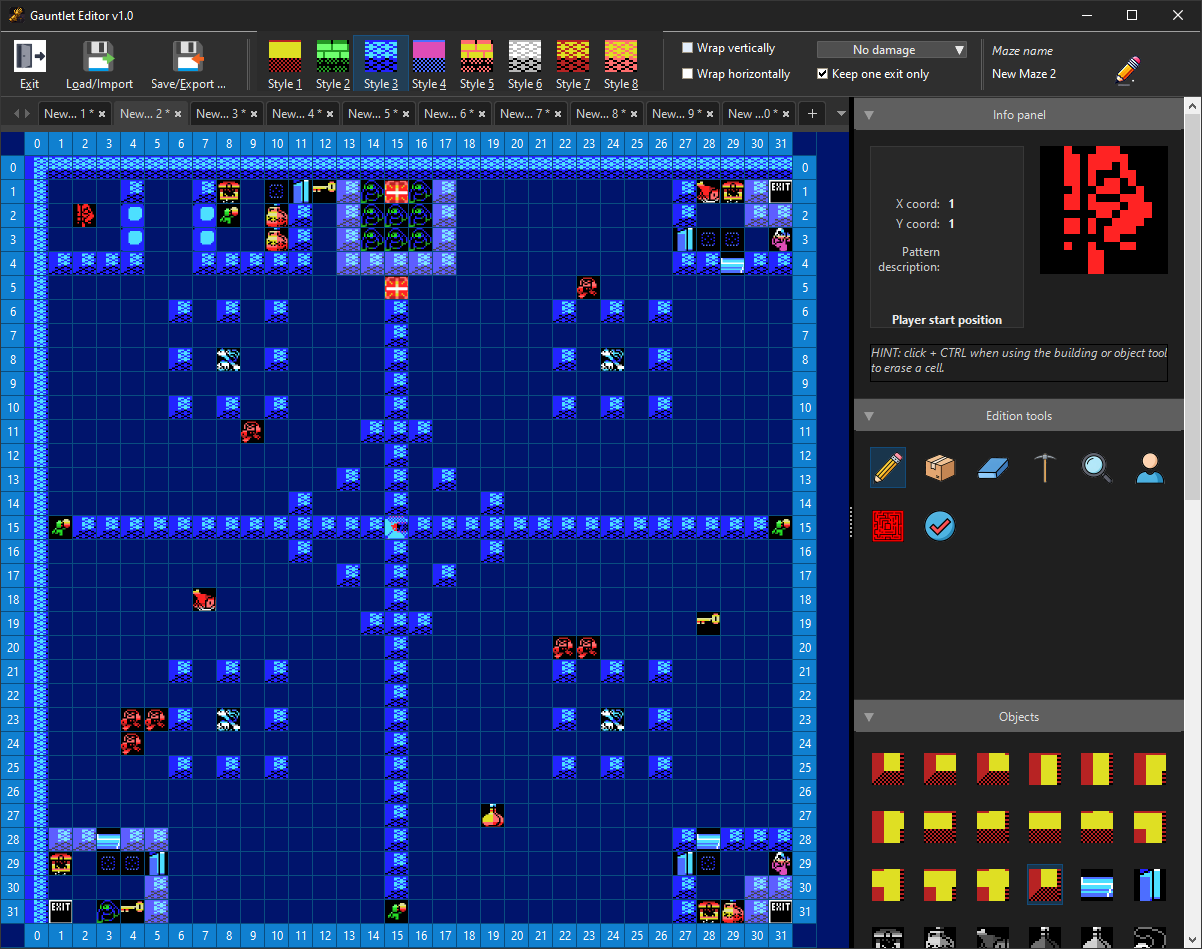Add a new maze tab with plus
The height and width of the screenshot is (949, 1202).
pos(812,114)
